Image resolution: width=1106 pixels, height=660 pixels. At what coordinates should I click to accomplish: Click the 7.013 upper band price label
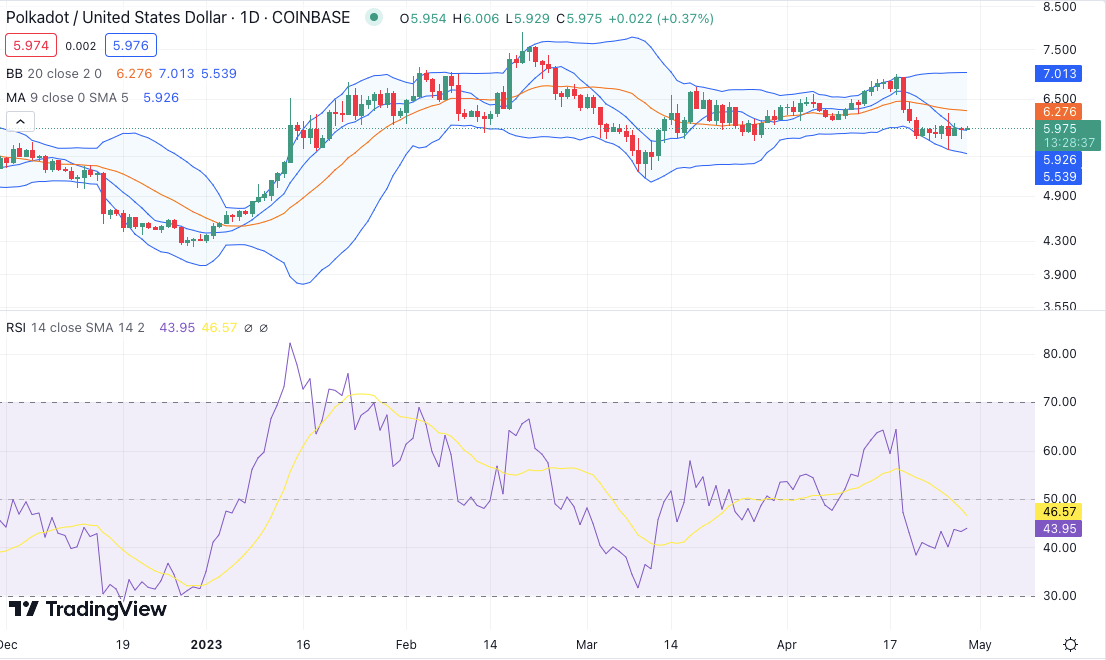1058,73
